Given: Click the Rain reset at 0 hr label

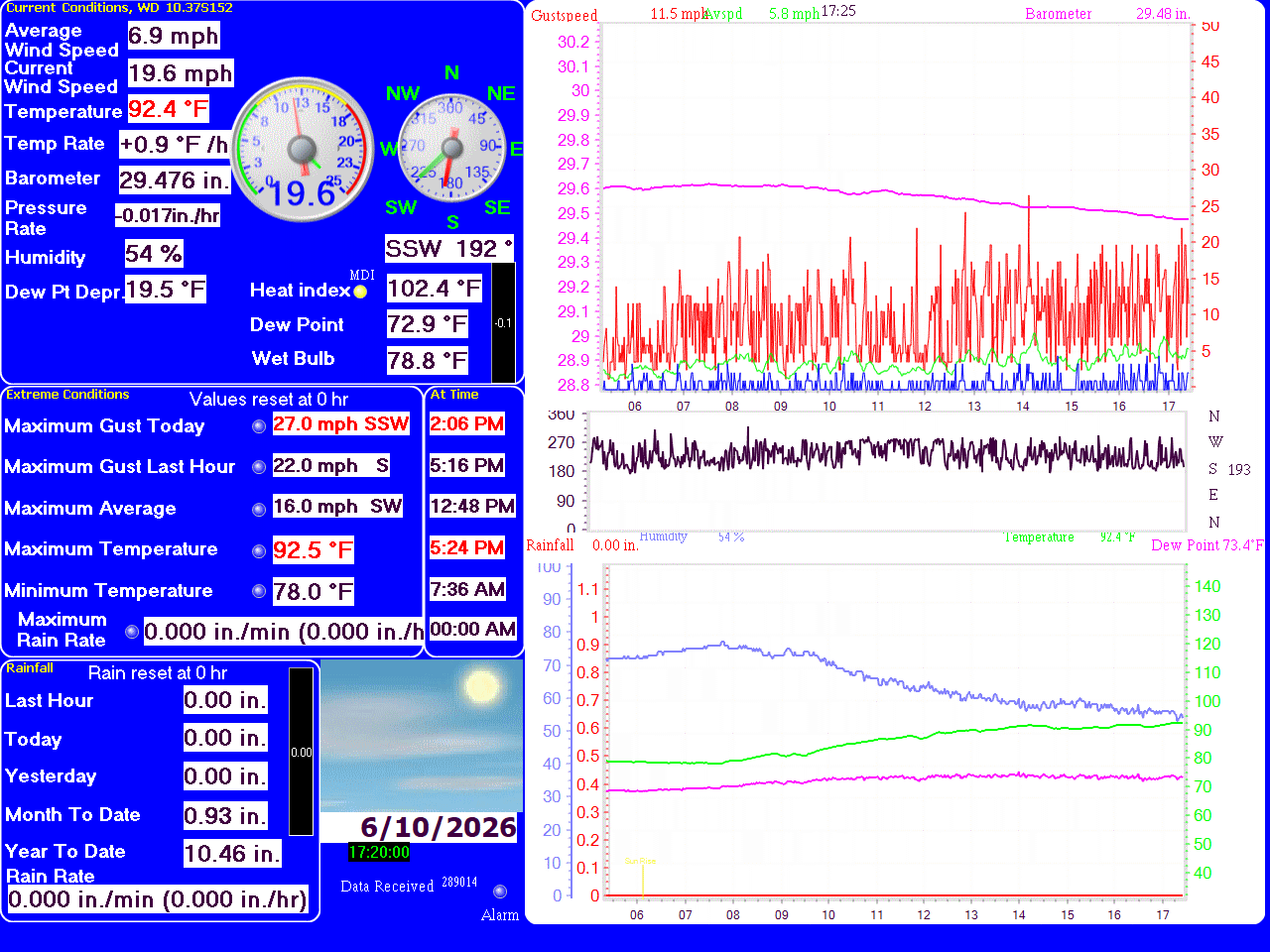Looking at the screenshot, I should pyautogui.click(x=158, y=673).
